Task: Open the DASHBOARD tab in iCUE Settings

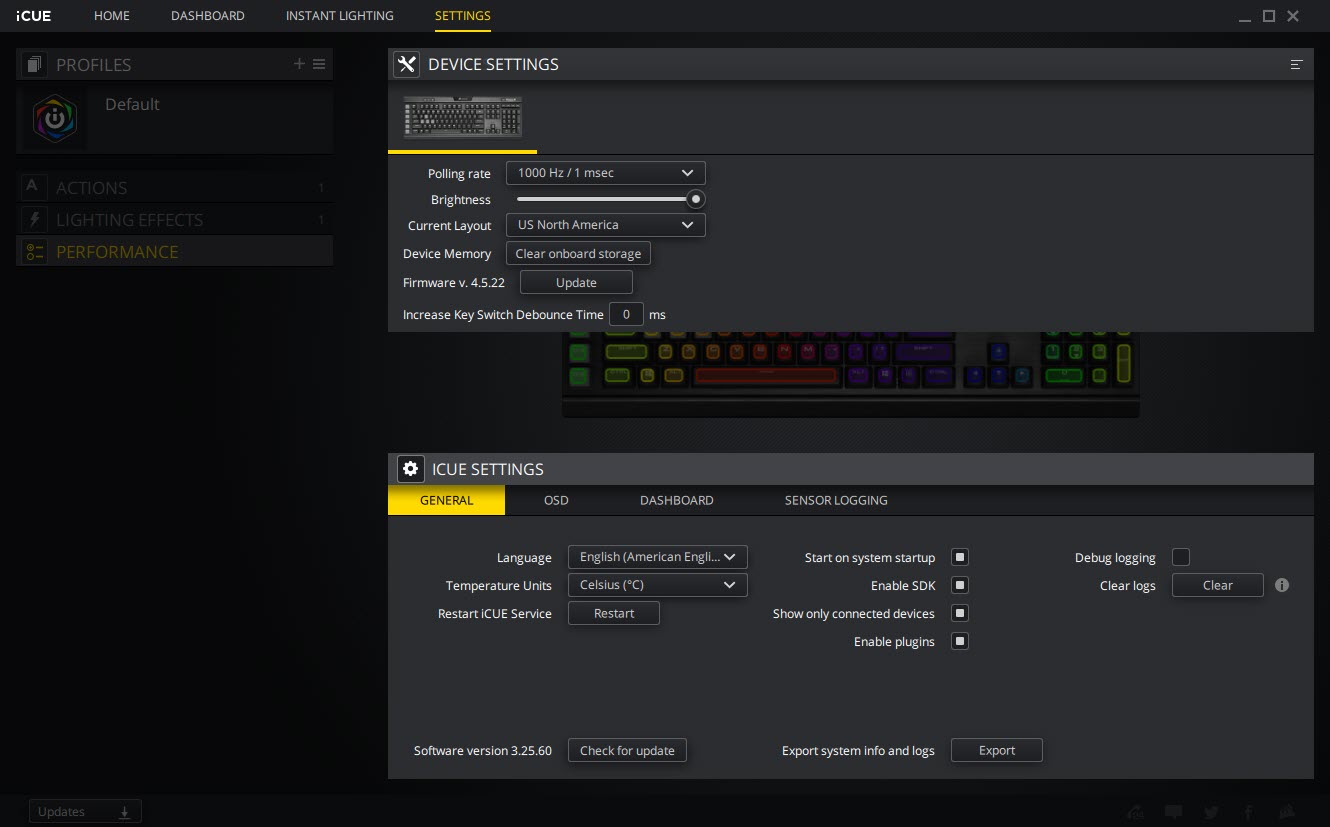Action: coord(677,500)
